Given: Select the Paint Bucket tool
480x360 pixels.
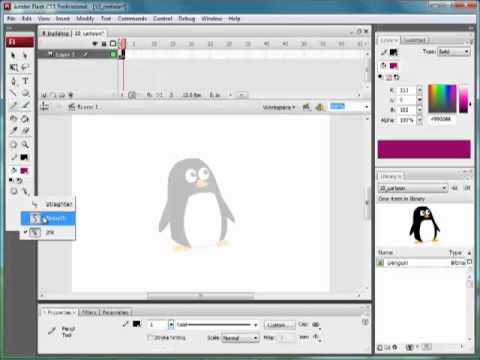Looking at the screenshot, I should tap(25, 119).
